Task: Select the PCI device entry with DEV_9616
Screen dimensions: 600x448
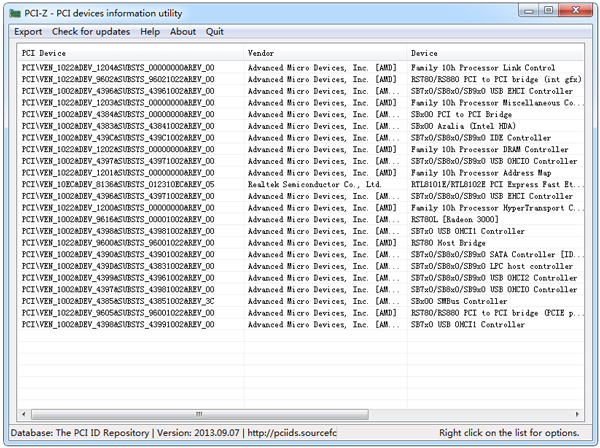Action: [x=118, y=219]
